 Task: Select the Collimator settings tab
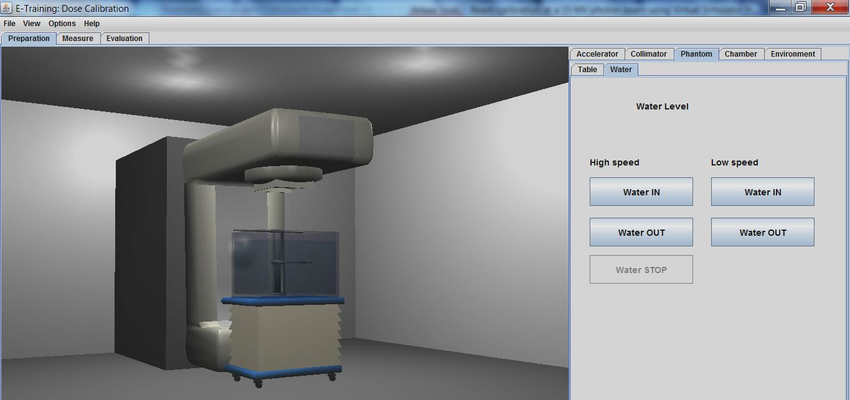click(x=649, y=54)
